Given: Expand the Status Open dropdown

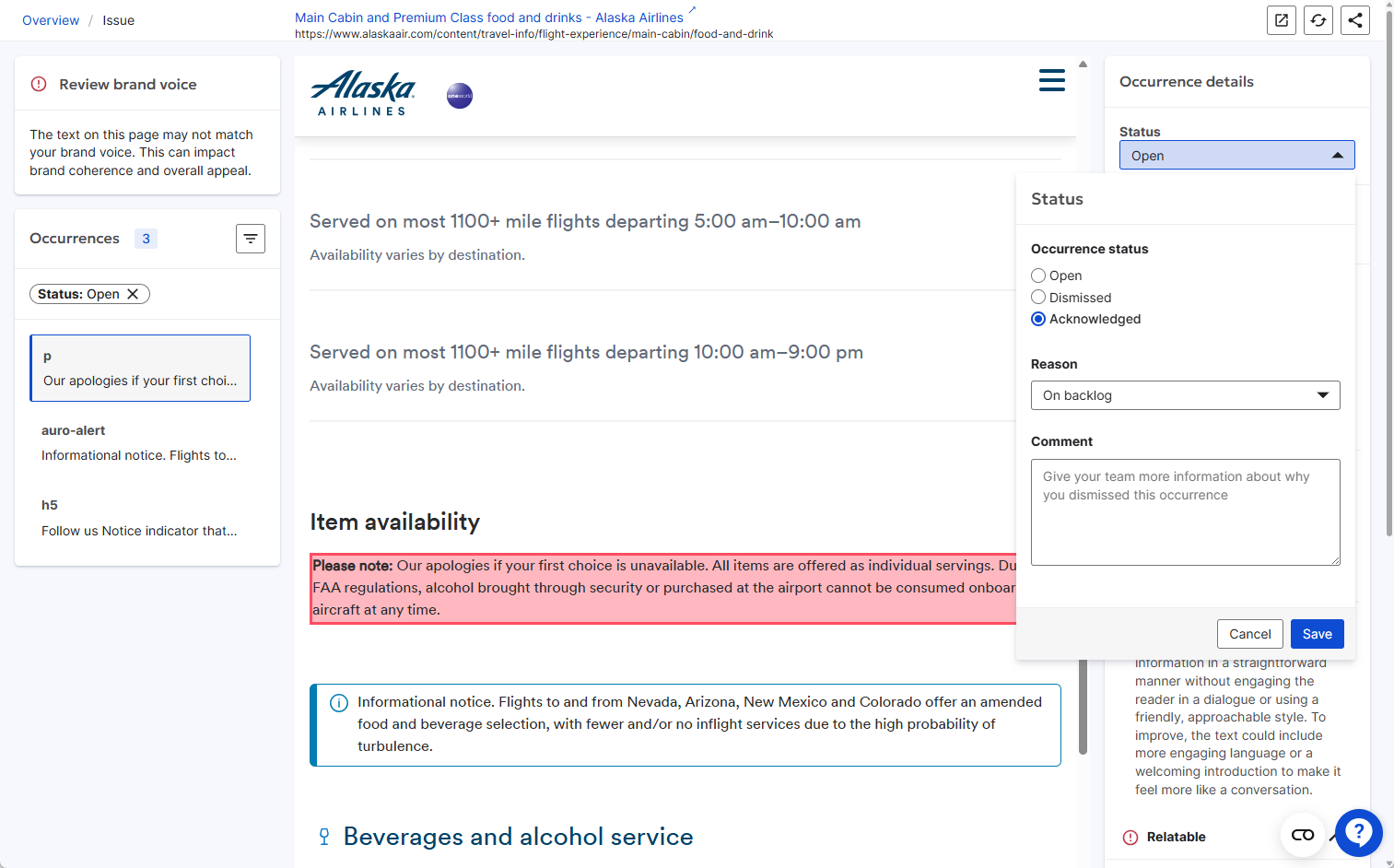Looking at the screenshot, I should 1237,155.
